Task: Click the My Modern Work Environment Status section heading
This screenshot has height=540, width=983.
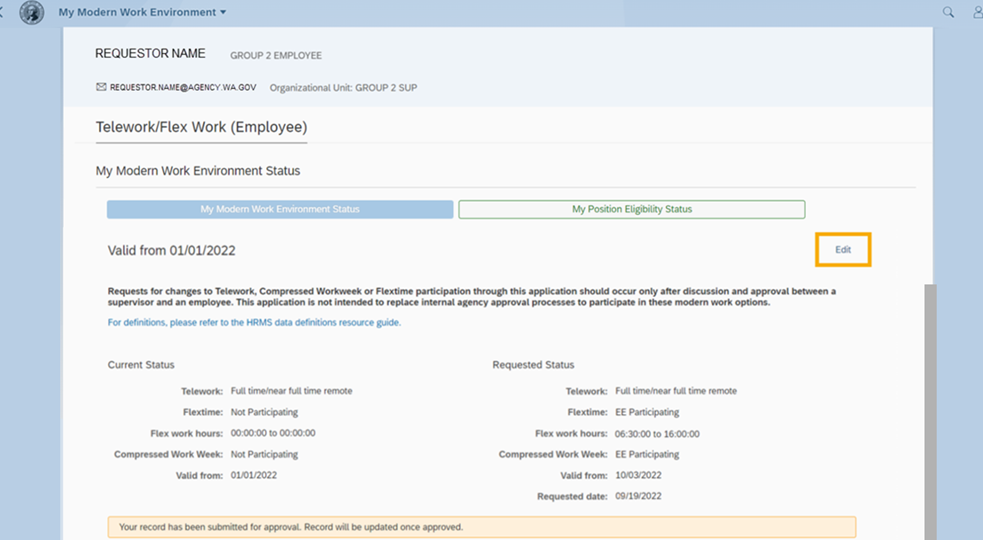Action: pos(197,171)
